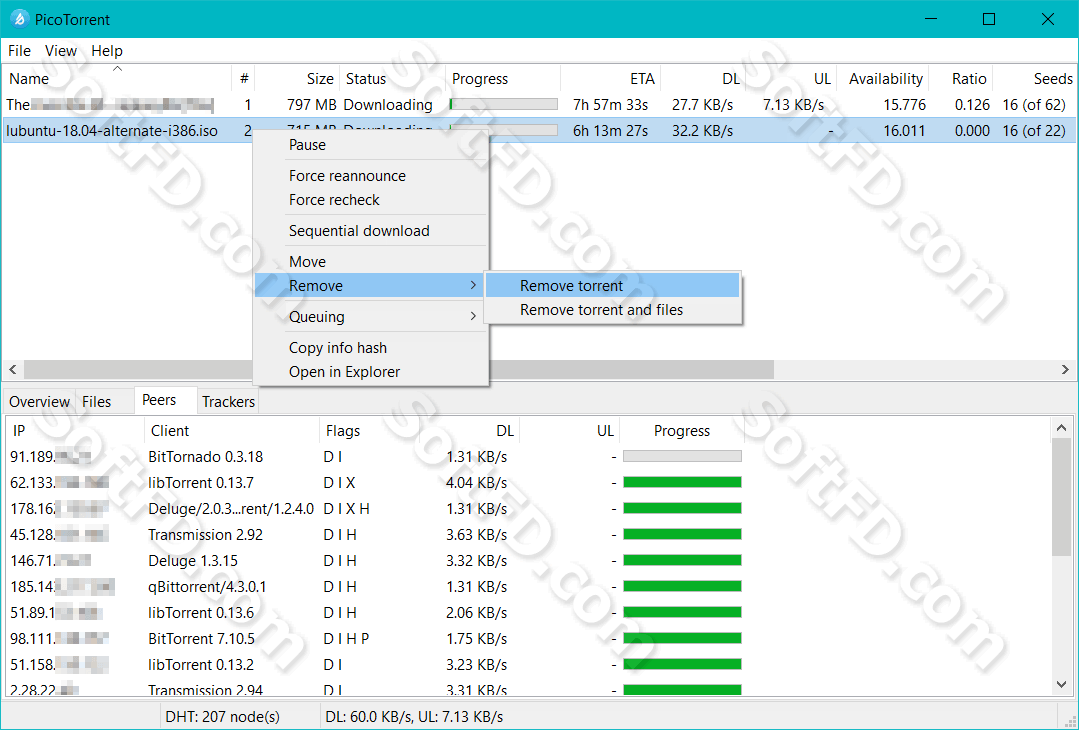Click the PicoTorrent app icon in title bar

(20, 19)
